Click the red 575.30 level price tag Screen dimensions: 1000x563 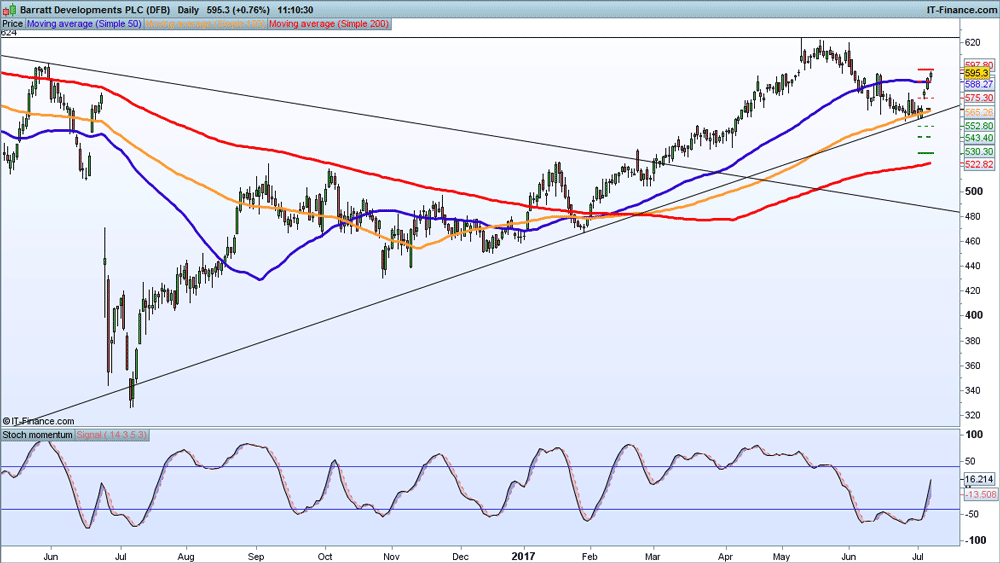pyautogui.click(x=978, y=98)
